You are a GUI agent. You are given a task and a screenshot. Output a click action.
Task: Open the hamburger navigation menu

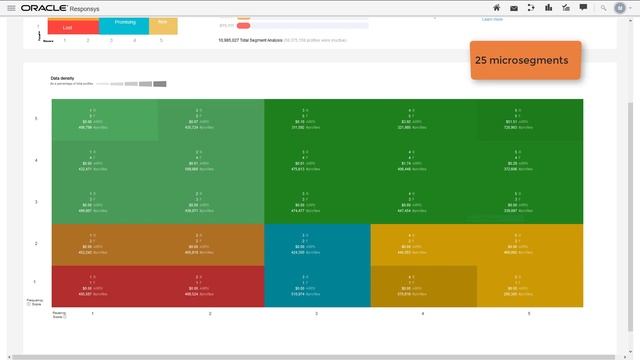click(11, 8)
